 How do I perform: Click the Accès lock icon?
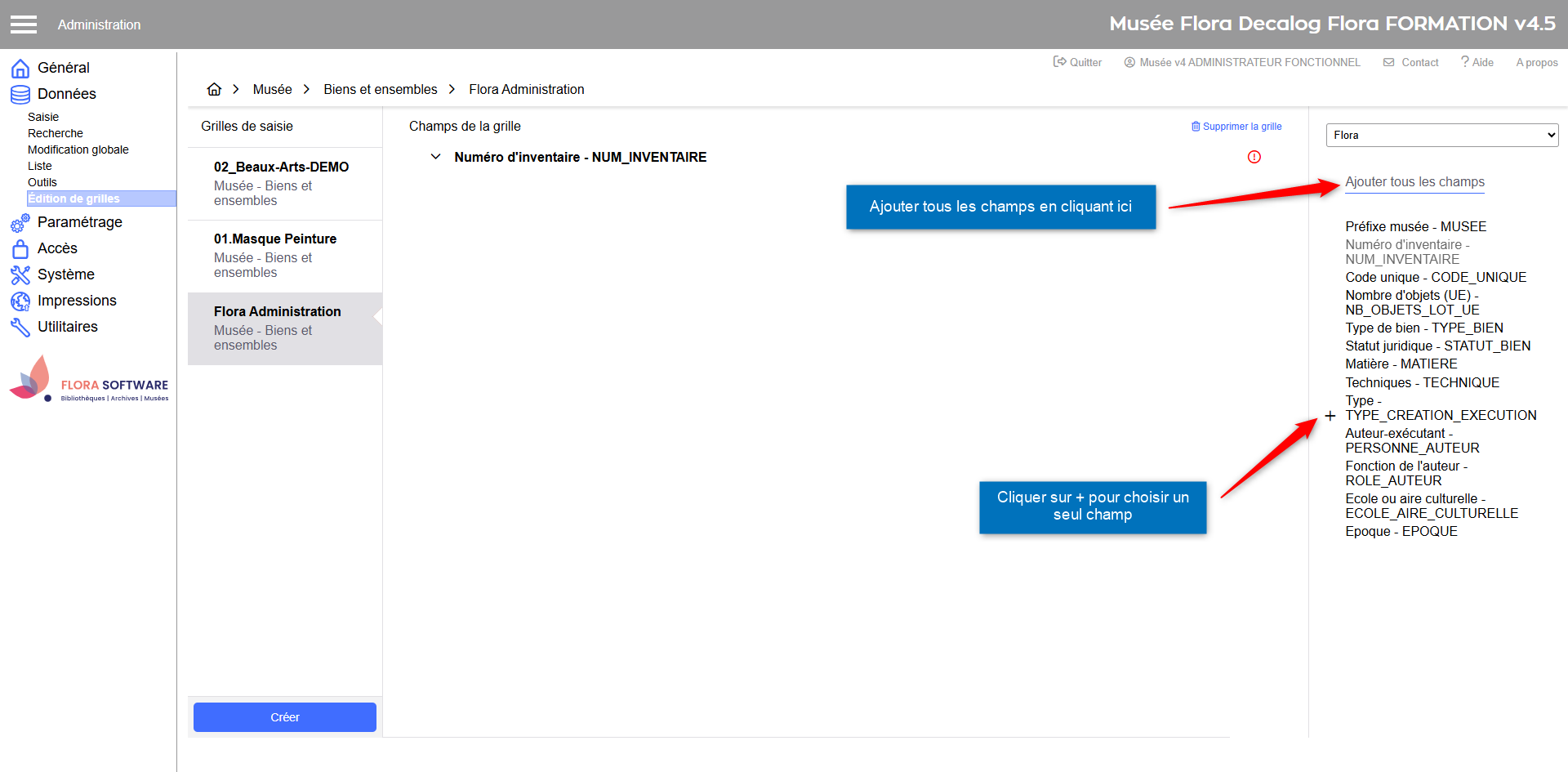pos(20,248)
